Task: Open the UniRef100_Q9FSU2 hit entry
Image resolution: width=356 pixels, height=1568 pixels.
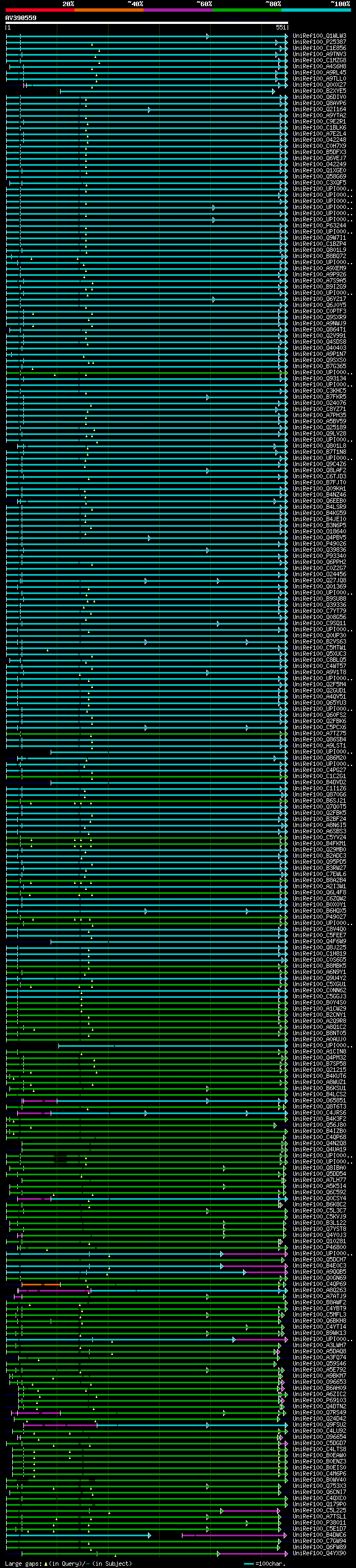Action: (x=319, y=1424)
